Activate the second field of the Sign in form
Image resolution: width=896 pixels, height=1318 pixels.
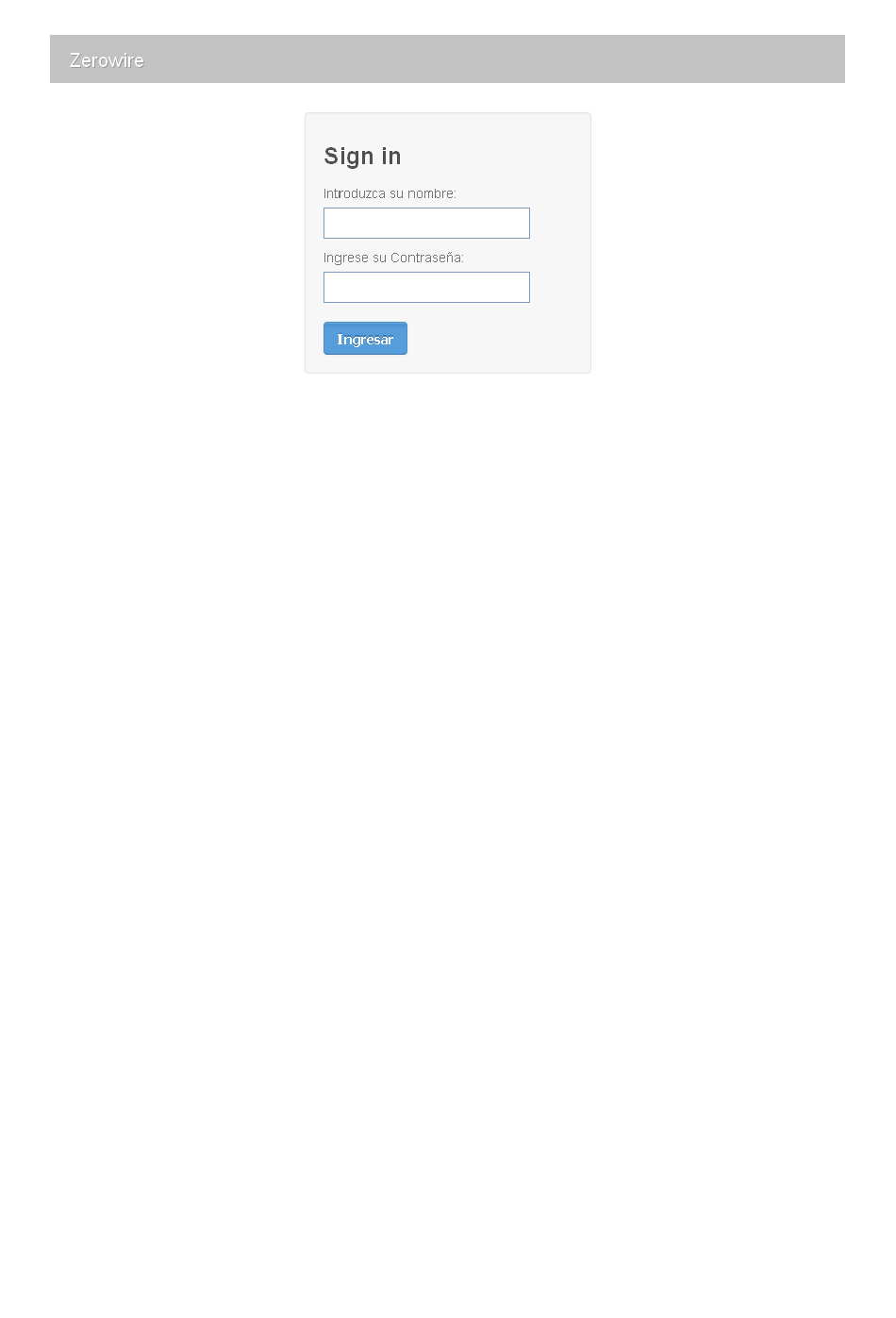[x=426, y=288]
